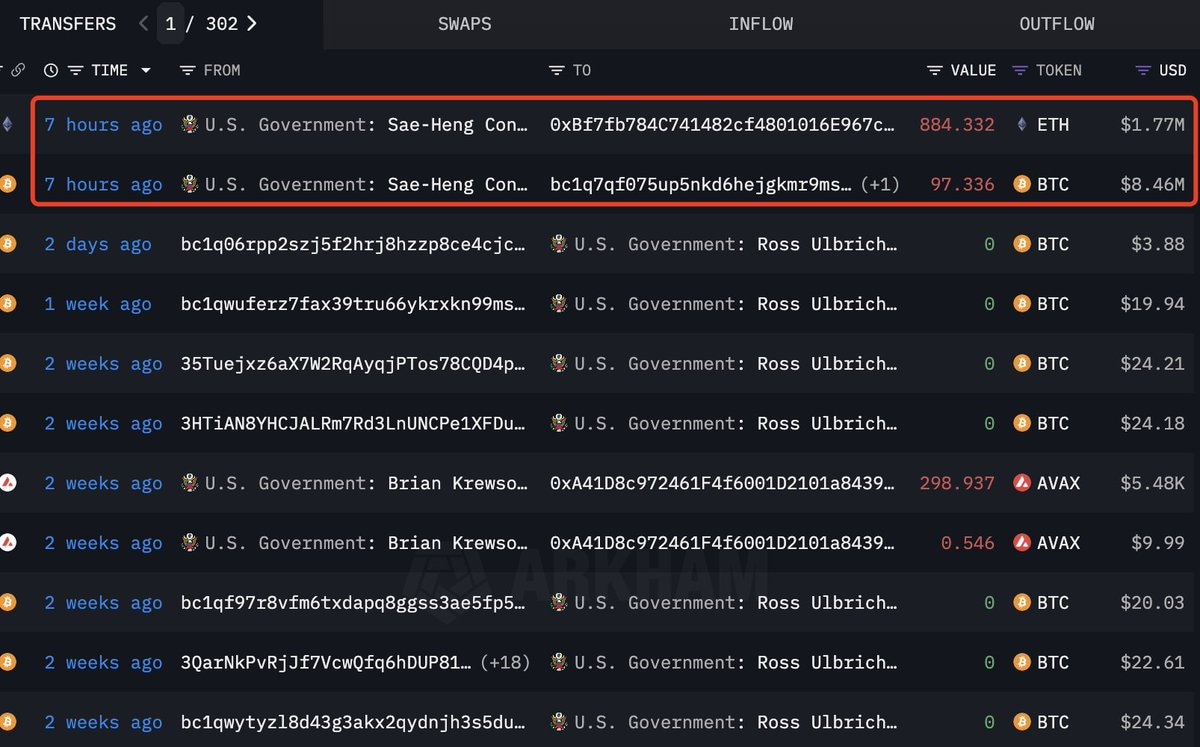Select the OUTFLOW tab
This screenshot has height=747, width=1200.
click(x=1056, y=23)
